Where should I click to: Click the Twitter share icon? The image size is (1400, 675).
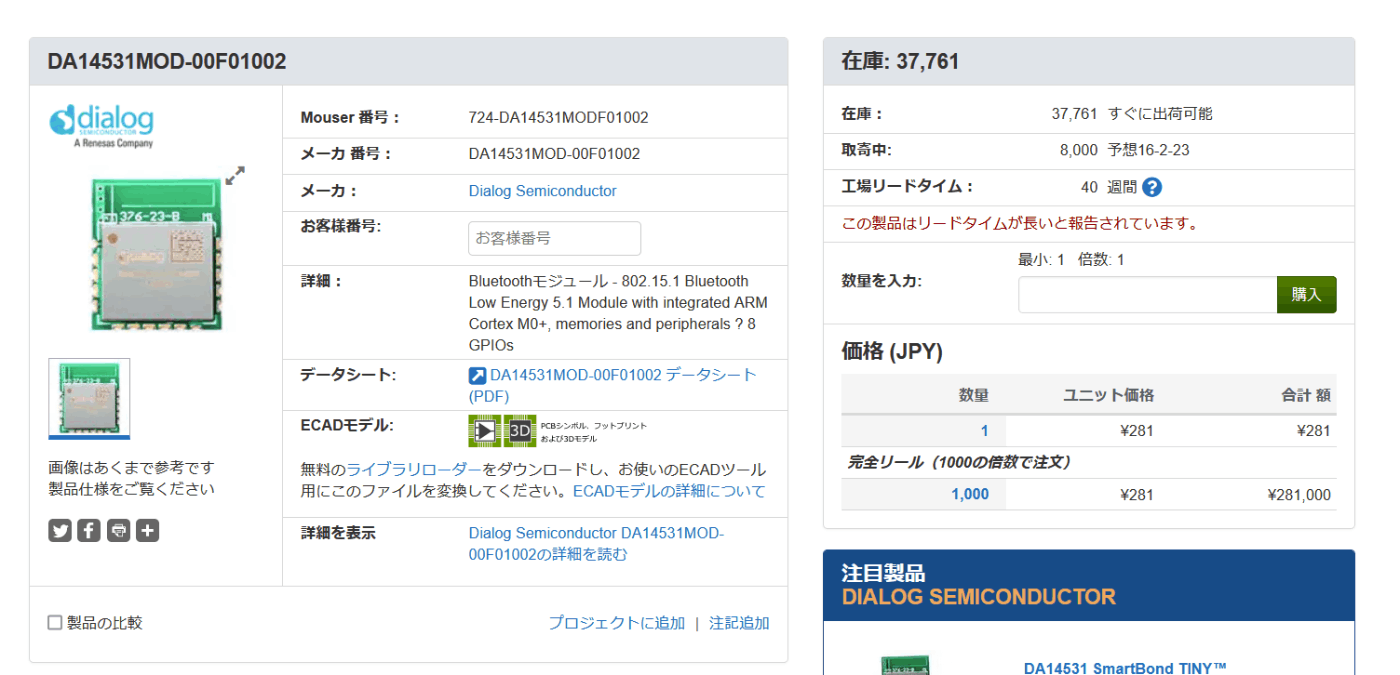[60, 531]
